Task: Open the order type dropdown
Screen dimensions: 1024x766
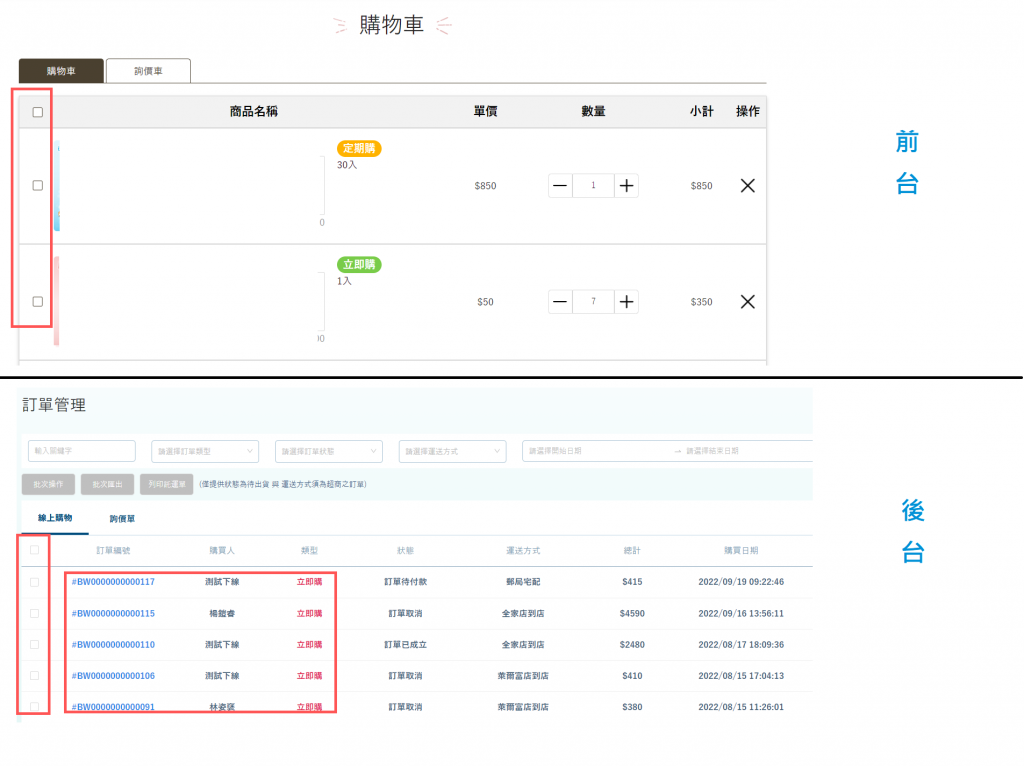Action: [x=205, y=451]
